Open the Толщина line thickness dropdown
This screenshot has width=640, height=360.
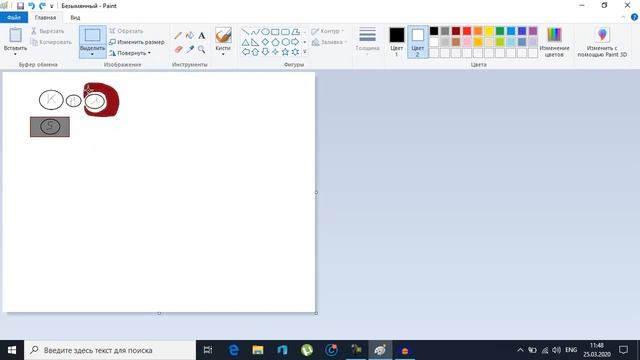coord(367,41)
